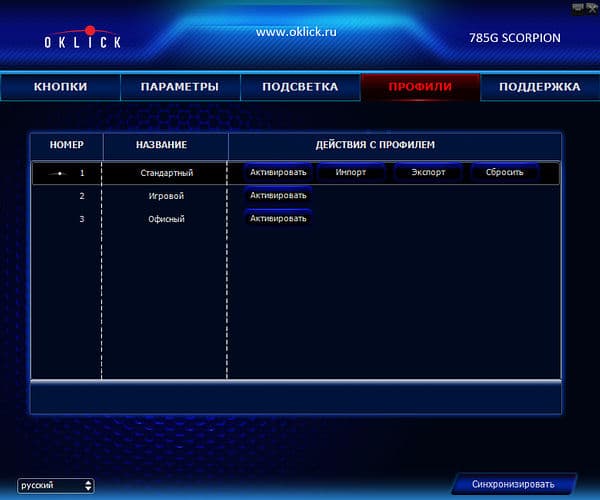Click the Синхронизировать button

point(514,484)
